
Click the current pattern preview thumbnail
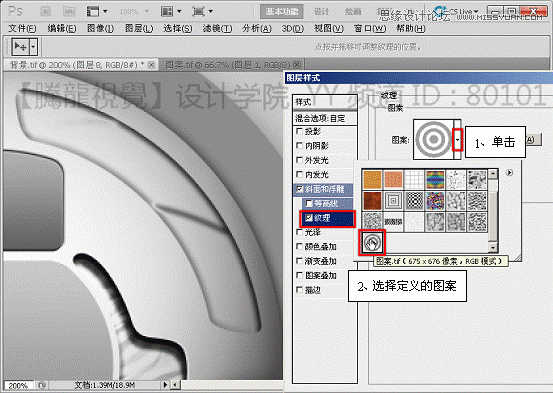click(434, 139)
